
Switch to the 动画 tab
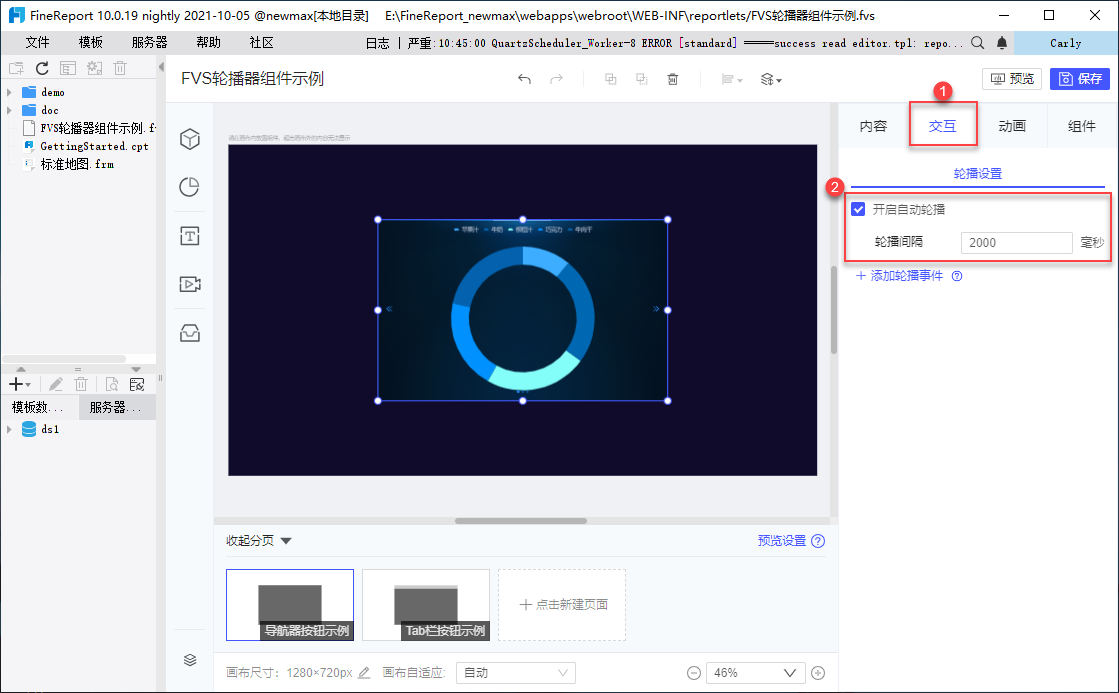tap(1012, 126)
